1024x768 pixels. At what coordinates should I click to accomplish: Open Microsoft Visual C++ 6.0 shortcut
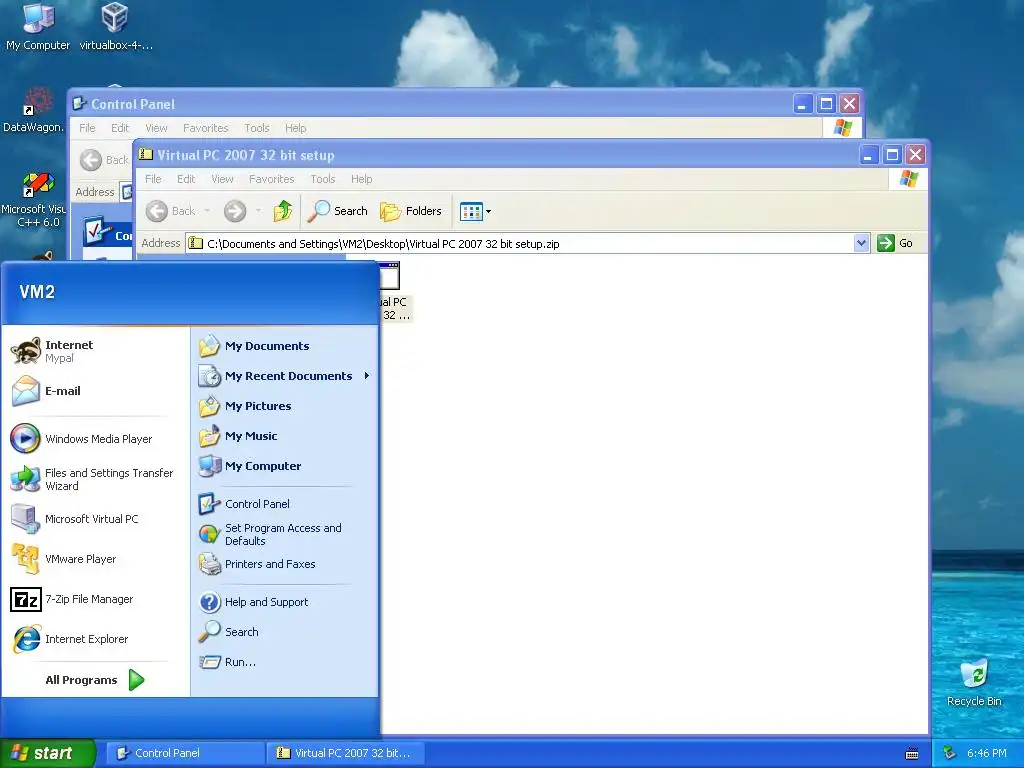(x=33, y=200)
